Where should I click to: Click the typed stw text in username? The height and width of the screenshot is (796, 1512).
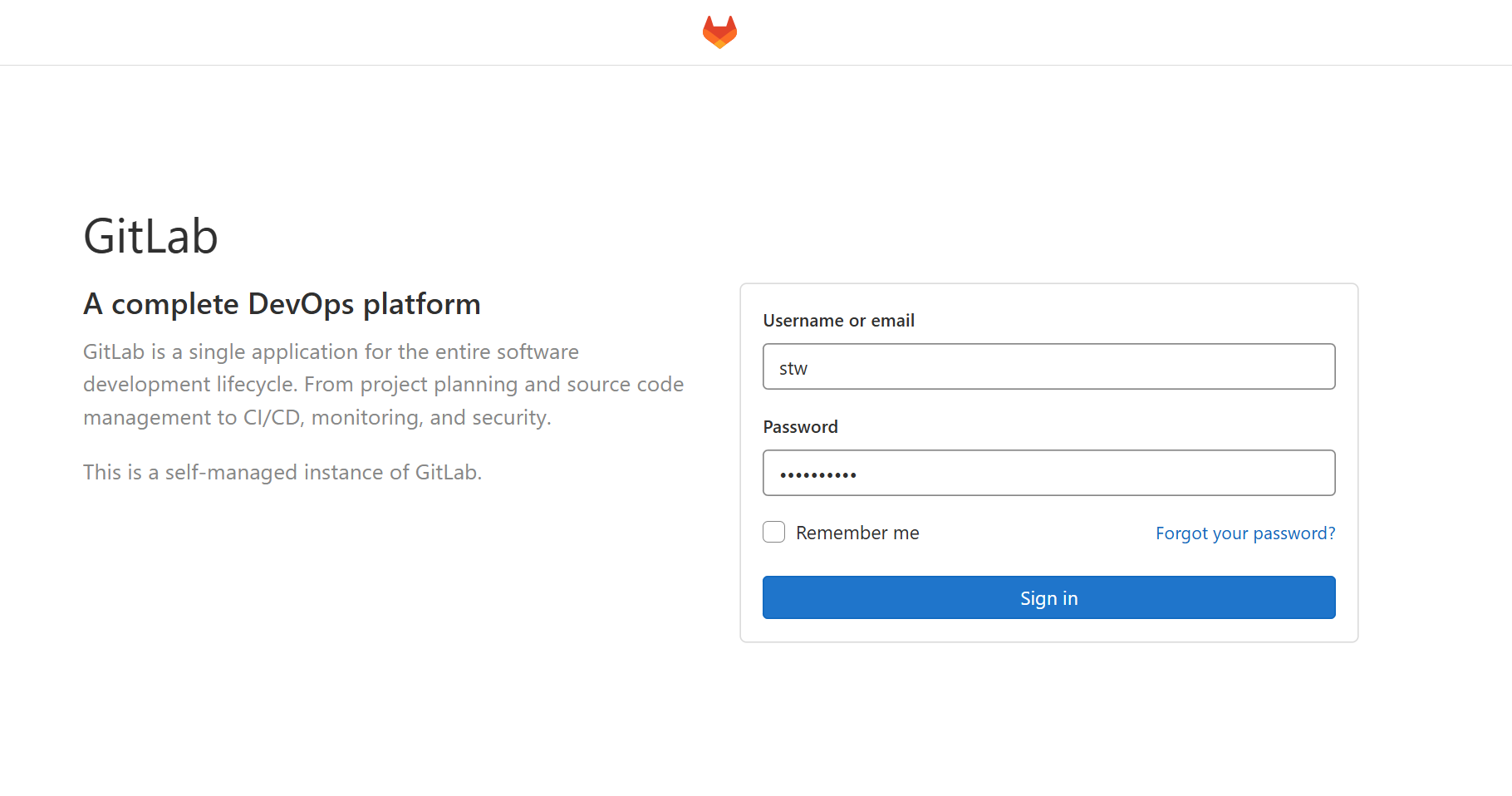point(793,368)
